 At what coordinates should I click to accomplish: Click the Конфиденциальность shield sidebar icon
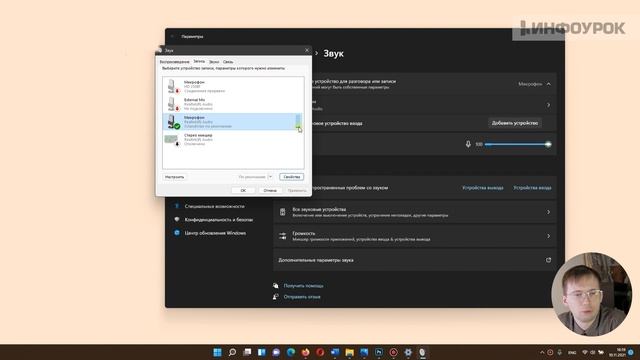coord(177,220)
